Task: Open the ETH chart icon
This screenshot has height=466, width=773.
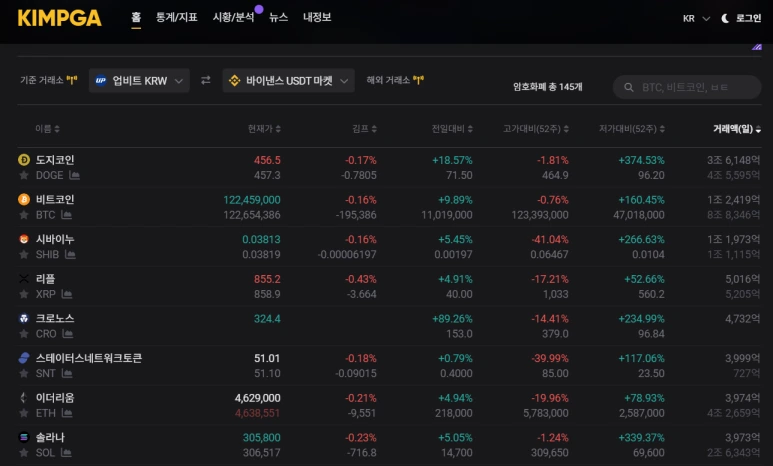Action: (67, 413)
